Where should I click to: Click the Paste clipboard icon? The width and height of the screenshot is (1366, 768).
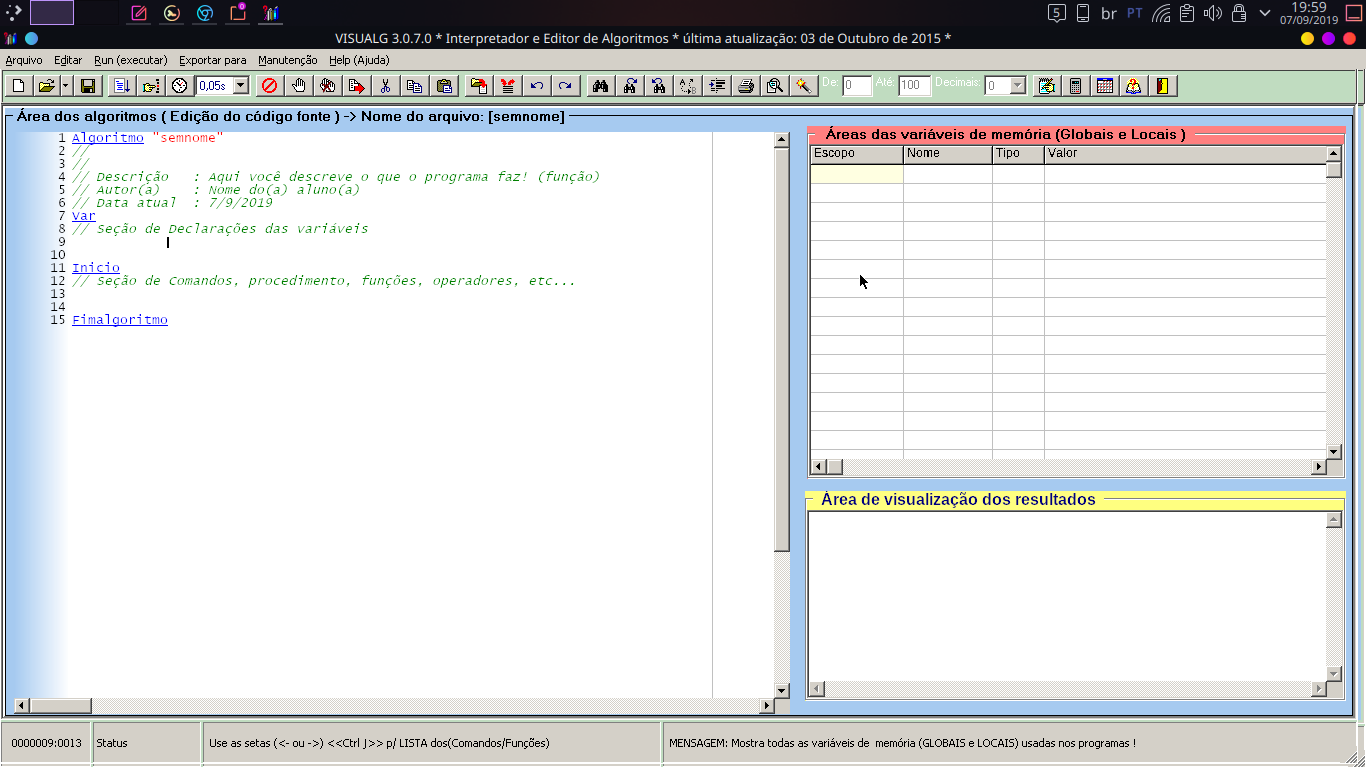click(x=445, y=86)
